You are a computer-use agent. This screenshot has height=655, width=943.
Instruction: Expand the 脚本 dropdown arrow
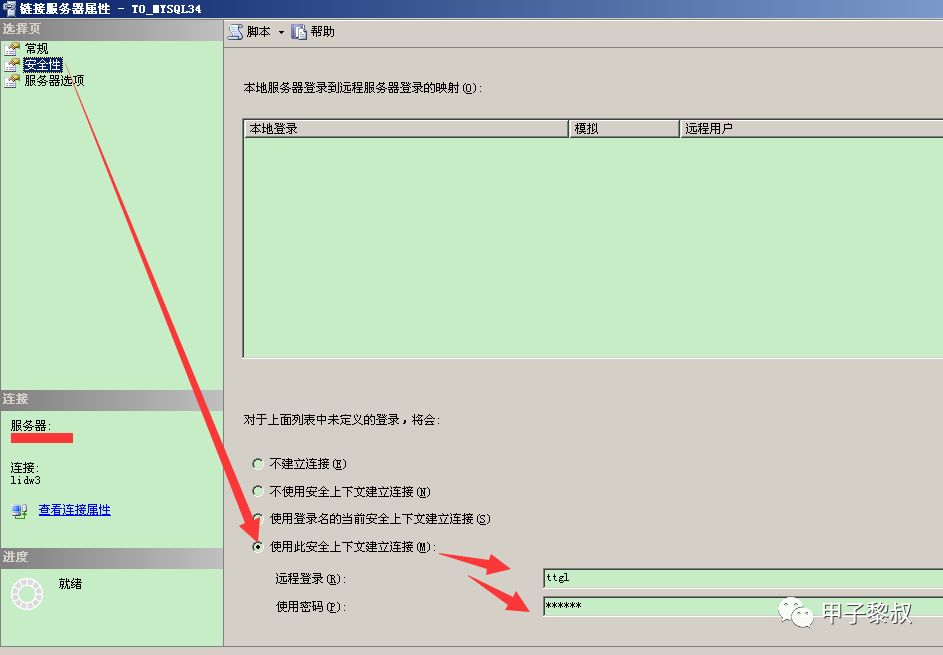pyautogui.click(x=281, y=32)
